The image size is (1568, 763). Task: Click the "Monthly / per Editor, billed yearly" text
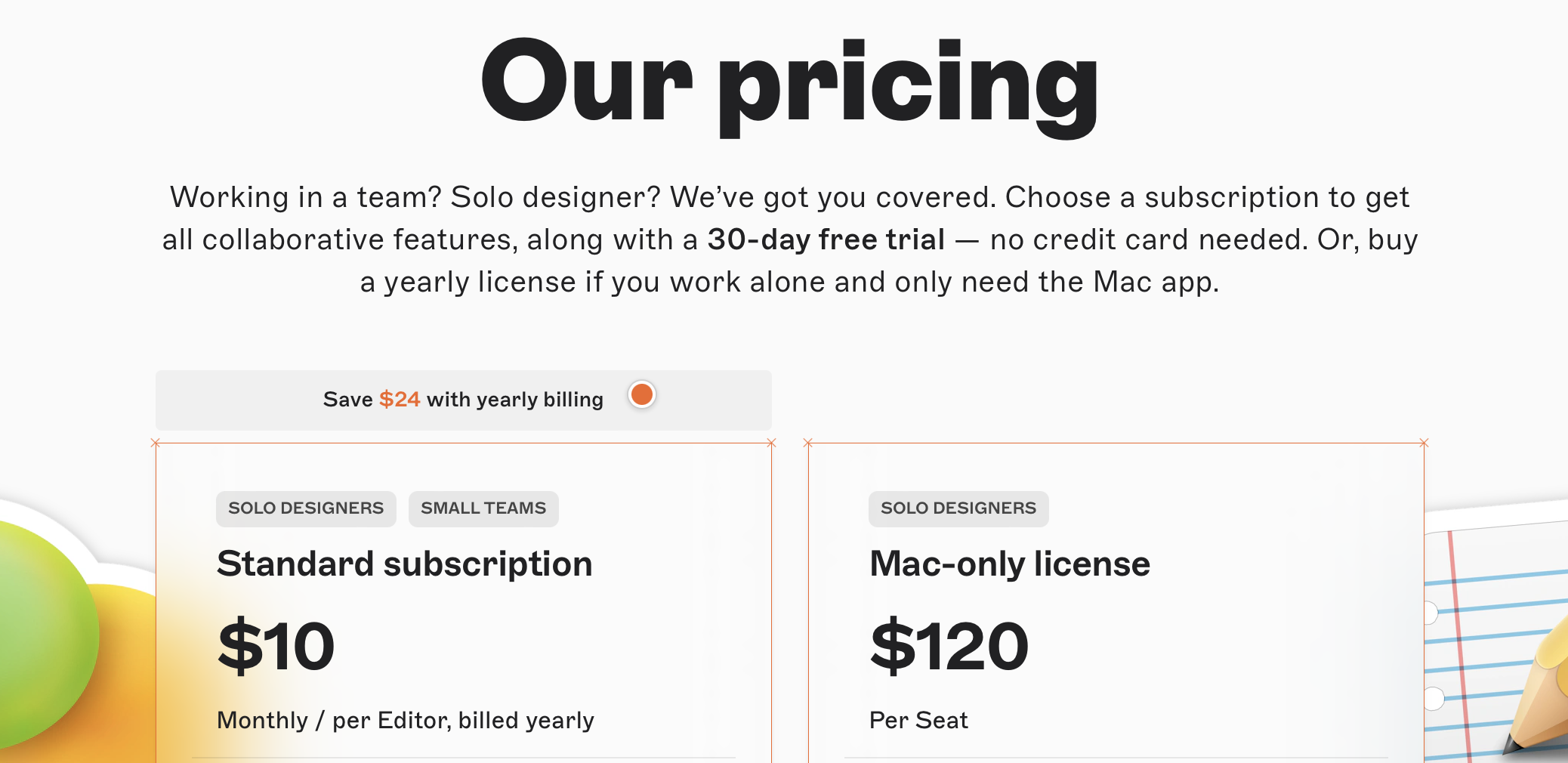[x=405, y=721]
